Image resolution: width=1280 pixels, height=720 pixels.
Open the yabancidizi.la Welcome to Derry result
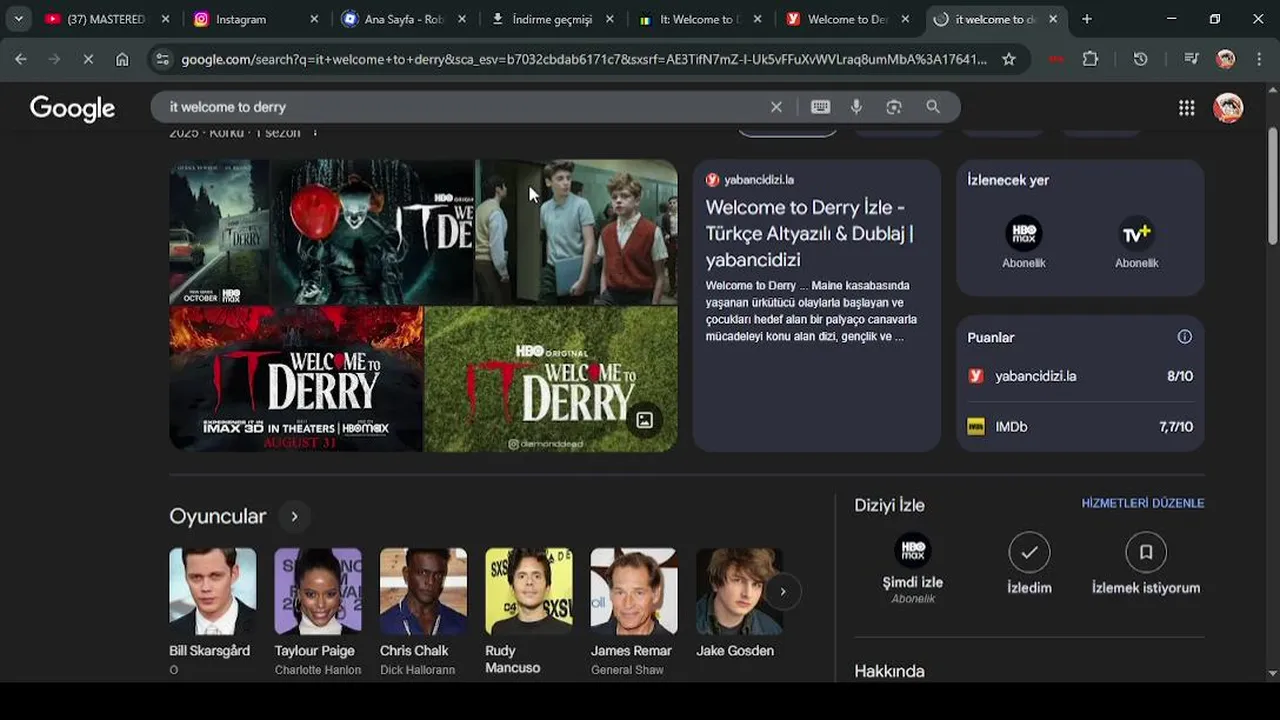809,233
